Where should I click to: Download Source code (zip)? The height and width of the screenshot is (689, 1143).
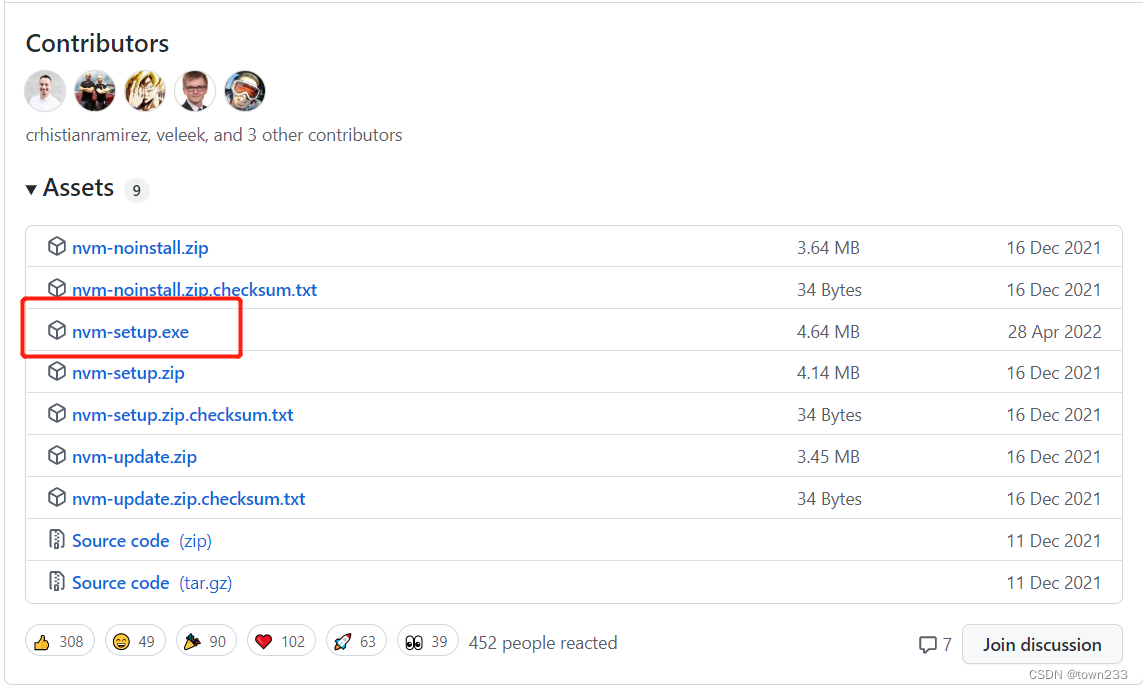(142, 541)
